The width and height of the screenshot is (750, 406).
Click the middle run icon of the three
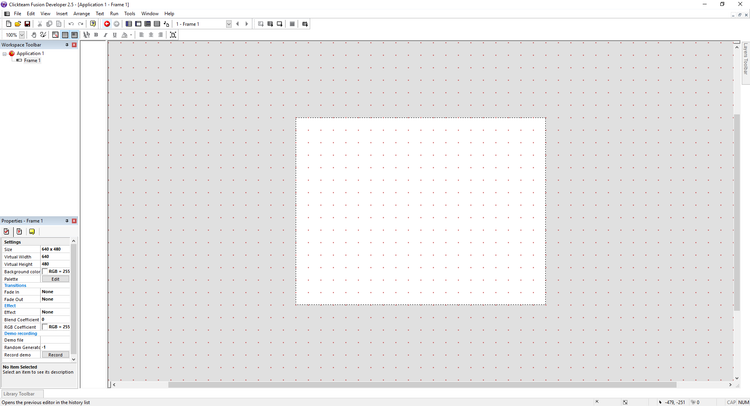pos(270,24)
